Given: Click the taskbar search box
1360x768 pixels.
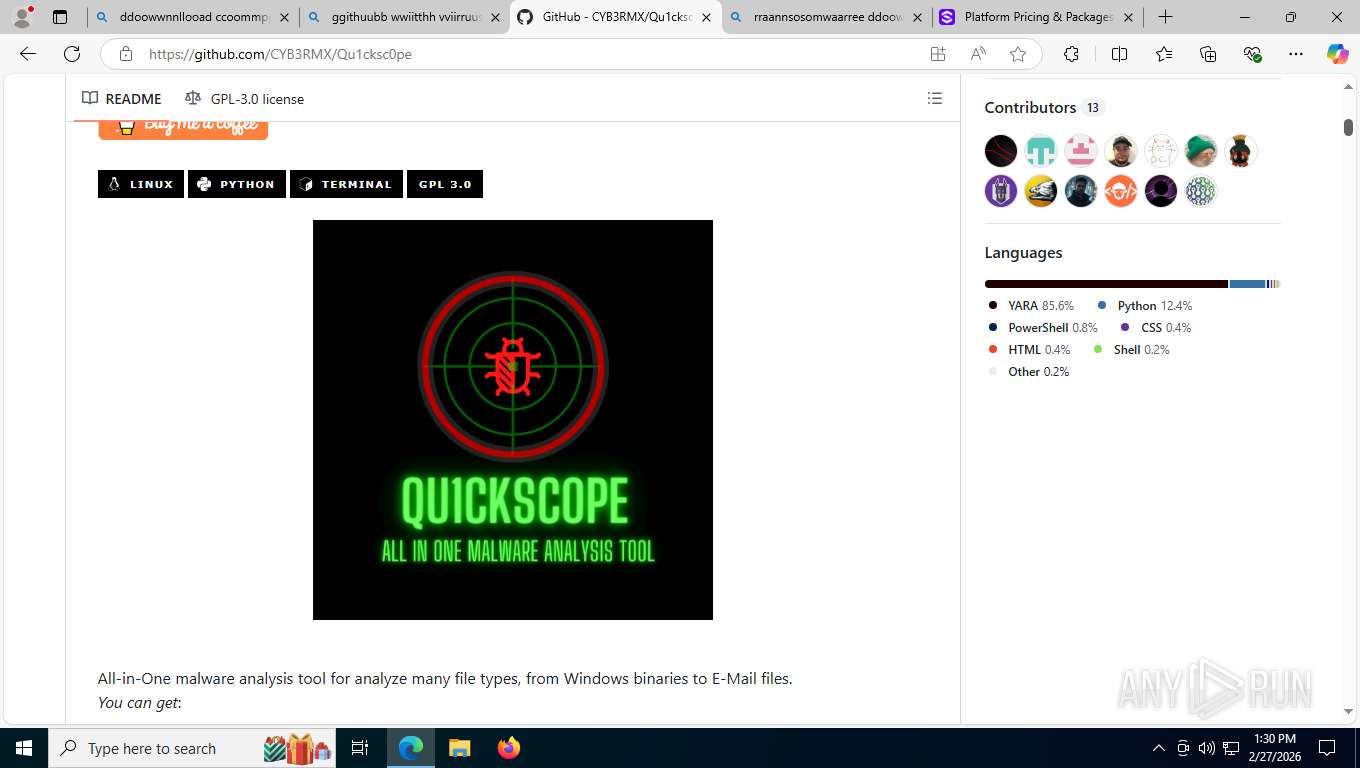Looking at the screenshot, I should [x=193, y=748].
